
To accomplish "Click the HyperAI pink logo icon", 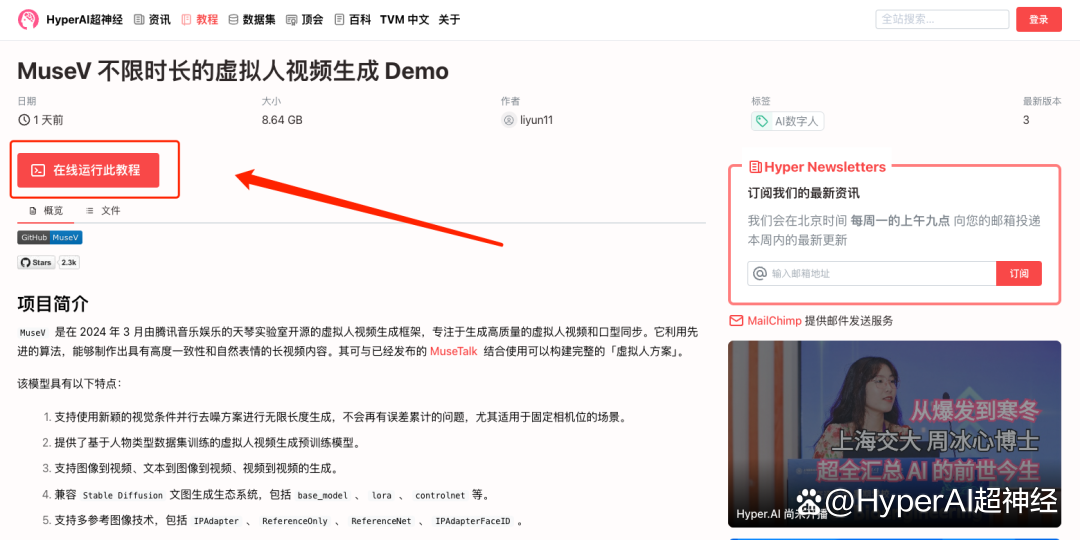I will point(28,19).
